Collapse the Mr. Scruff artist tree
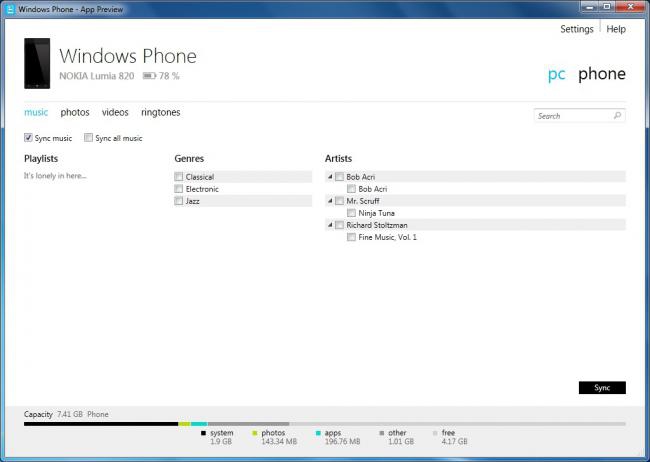The height and width of the screenshot is (462, 650). click(x=330, y=201)
